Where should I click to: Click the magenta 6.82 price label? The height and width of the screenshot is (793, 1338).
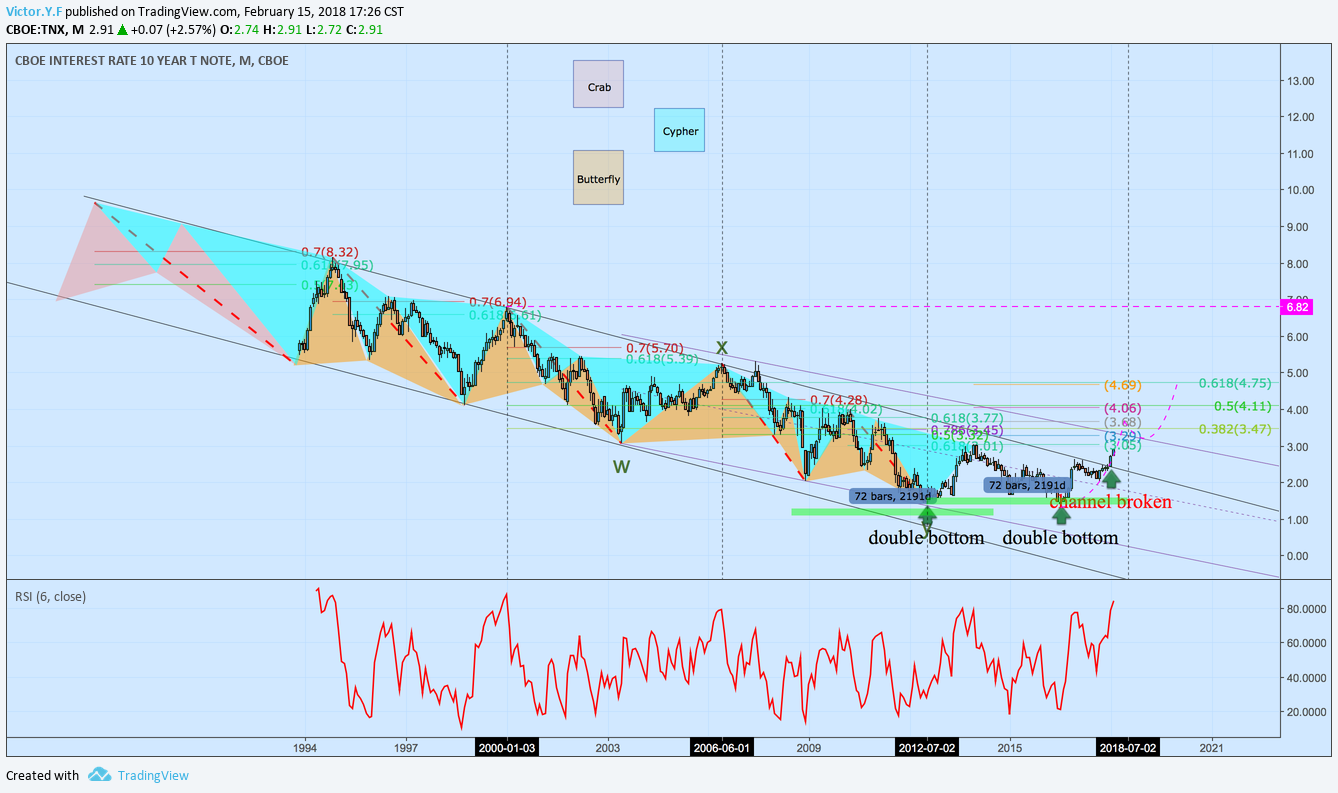[x=1298, y=307]
